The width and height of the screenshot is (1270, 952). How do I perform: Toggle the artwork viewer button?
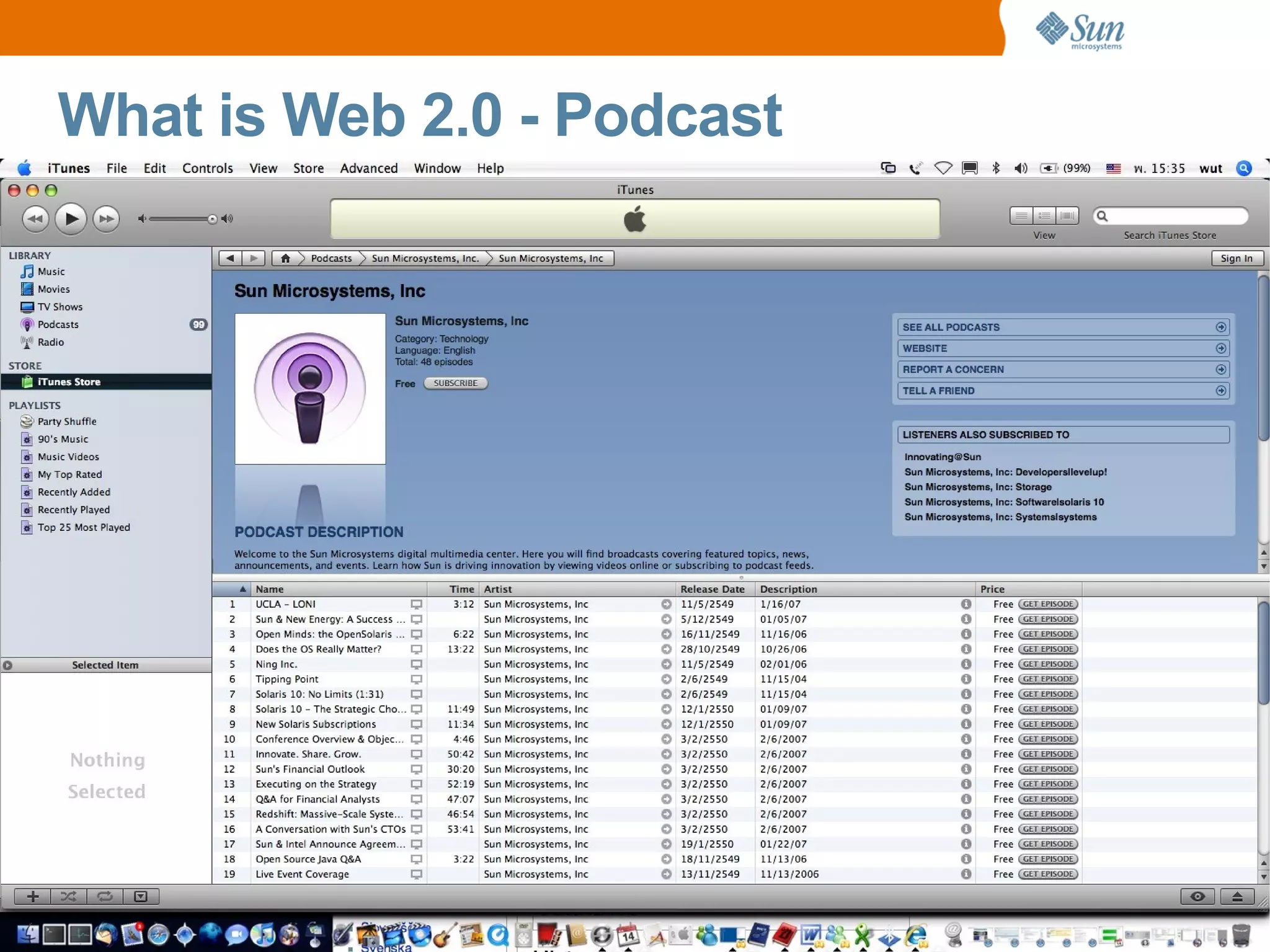141,896
